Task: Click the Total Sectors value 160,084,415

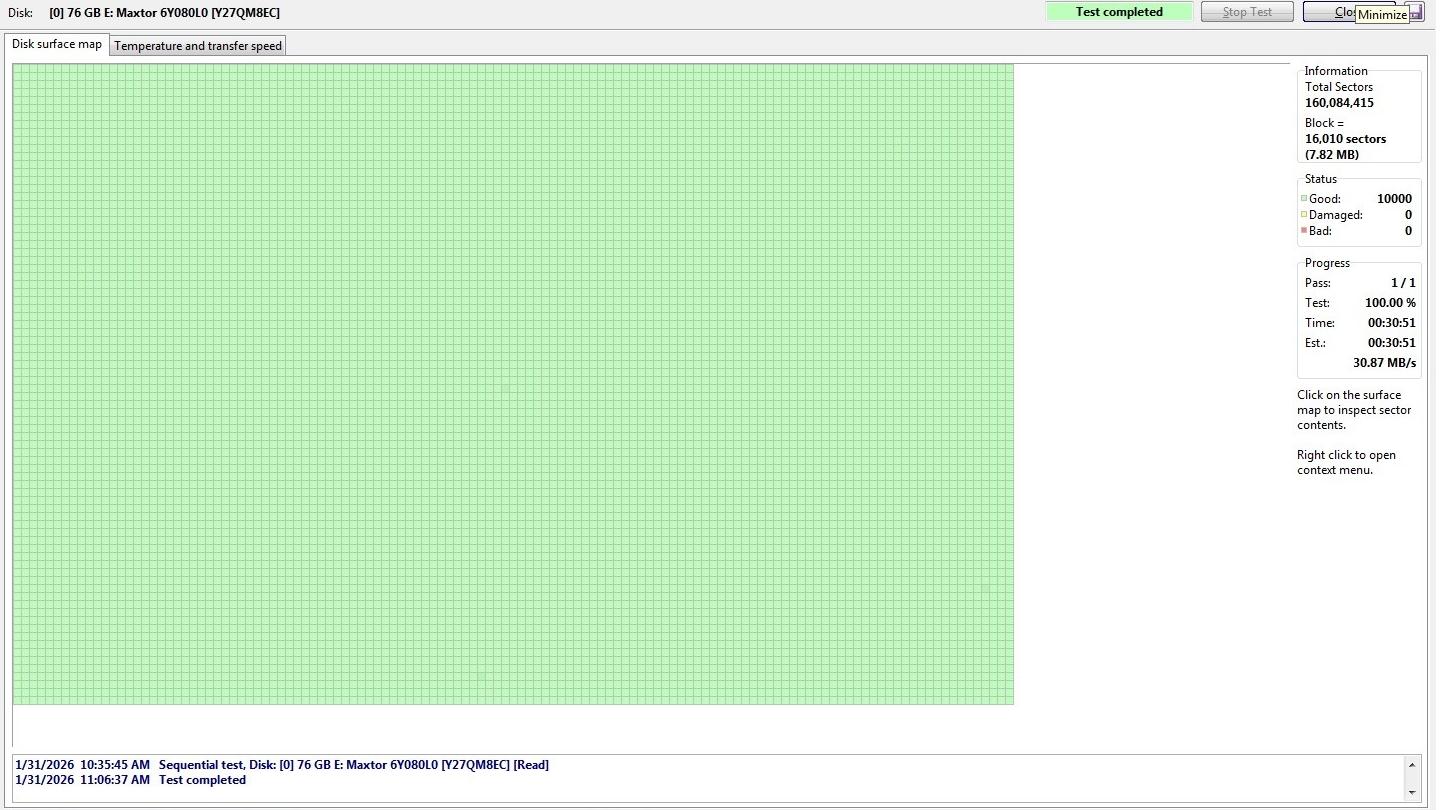Action: (x=1338, y=103)
